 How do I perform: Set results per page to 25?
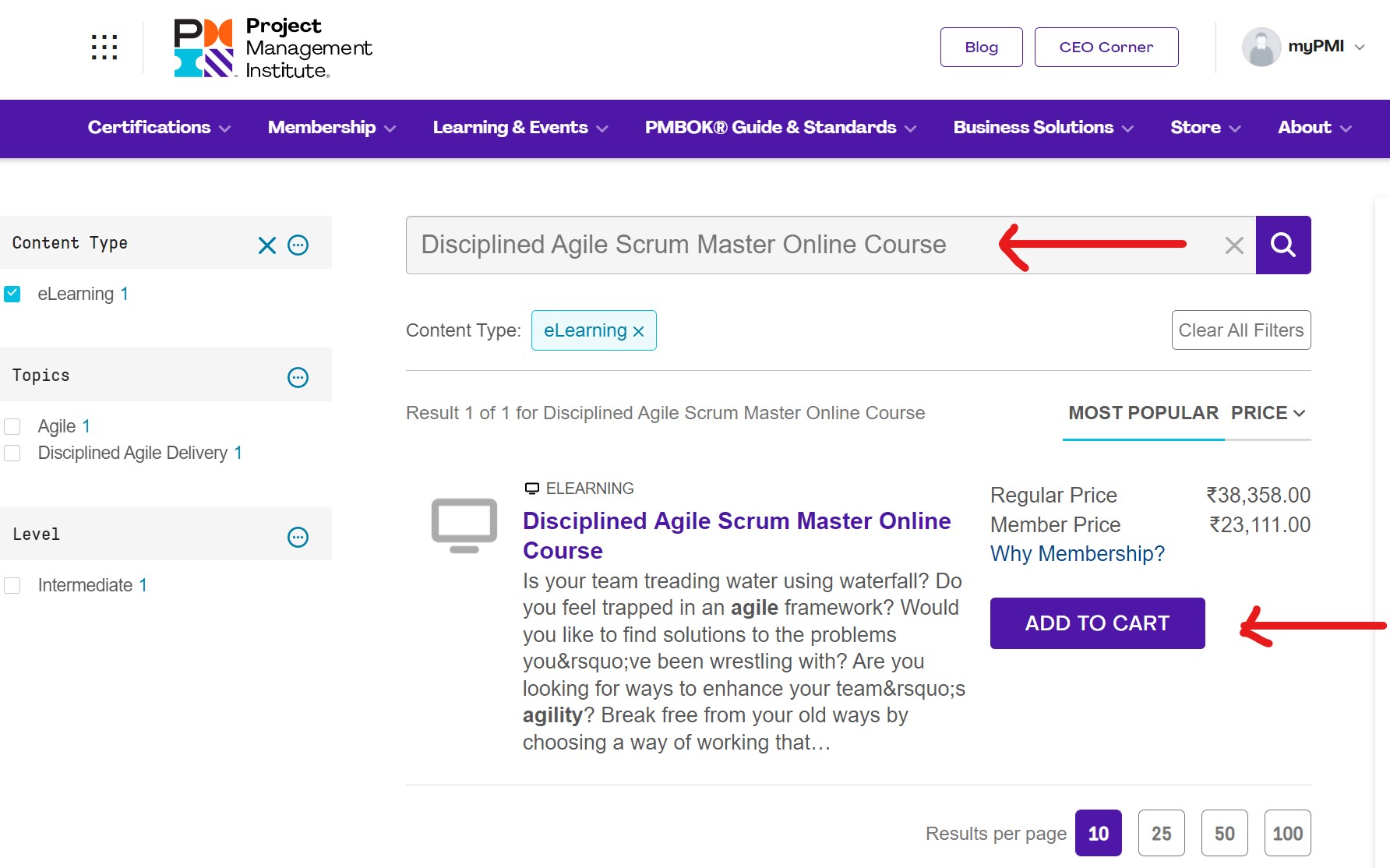click(1161, 834)
